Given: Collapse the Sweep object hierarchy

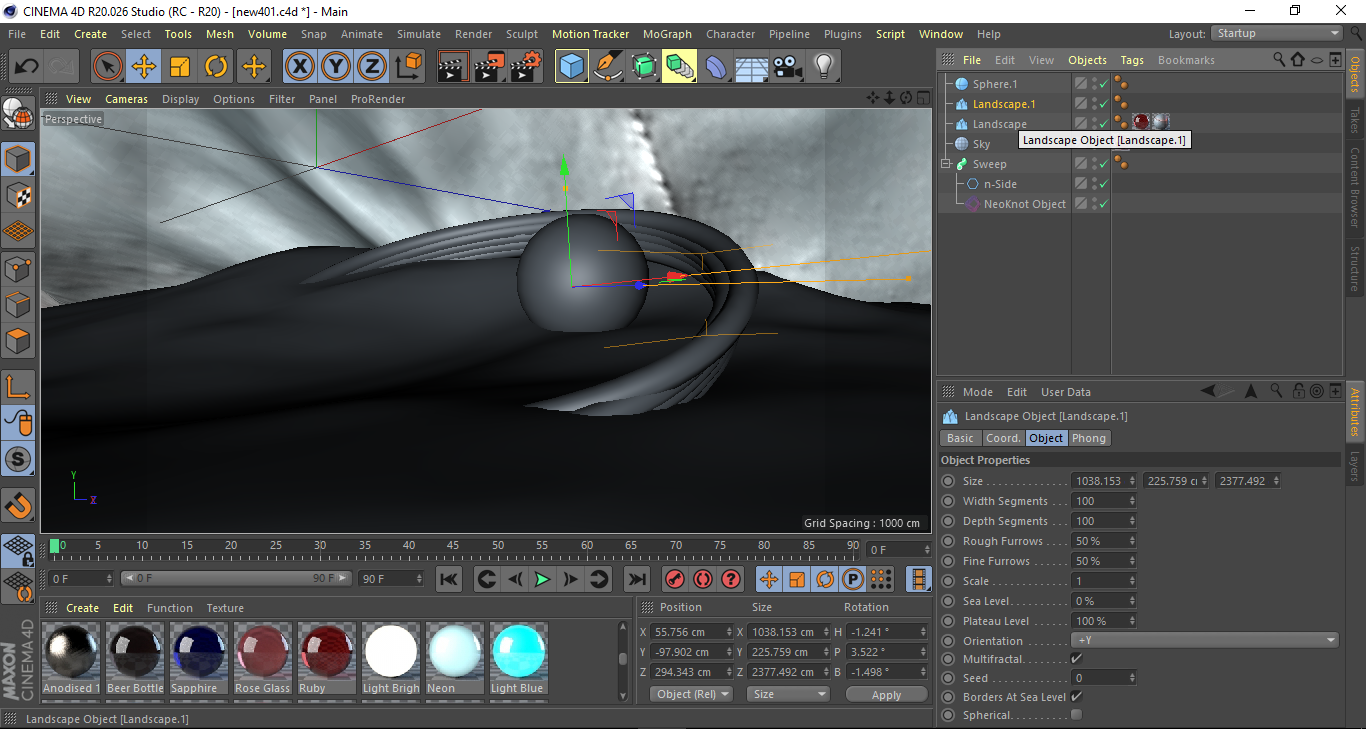Looking at the screenshot, I should click(x=945, y=164).
